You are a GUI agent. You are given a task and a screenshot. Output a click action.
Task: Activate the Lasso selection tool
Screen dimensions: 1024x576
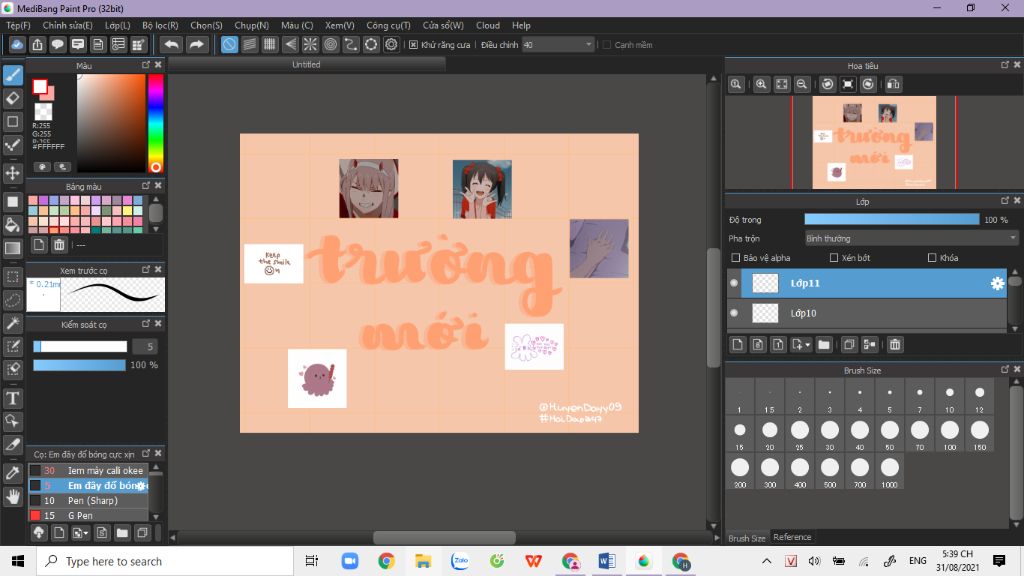coord(12,300)
